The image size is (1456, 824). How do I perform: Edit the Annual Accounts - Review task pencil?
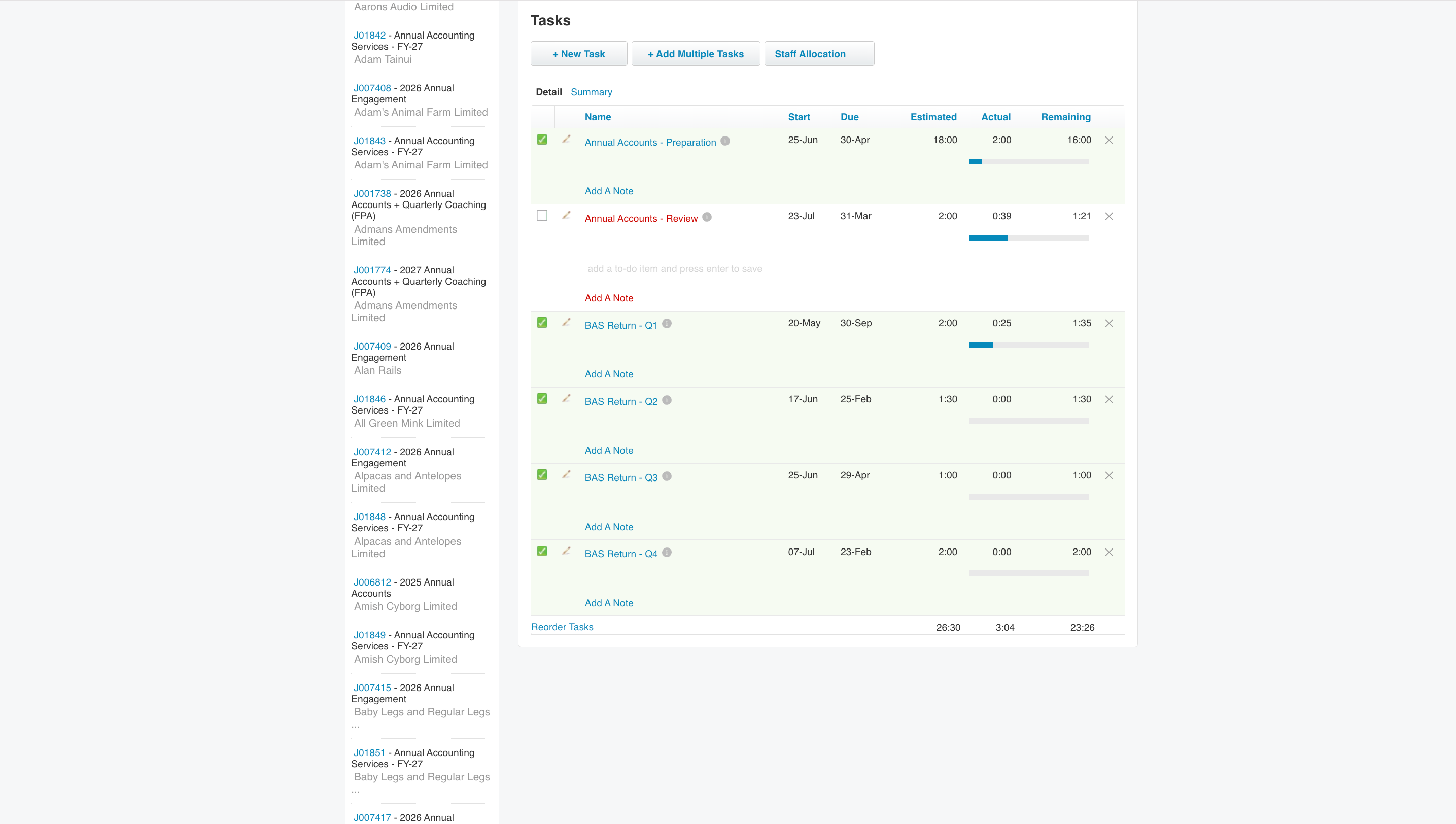click(566, 216)
